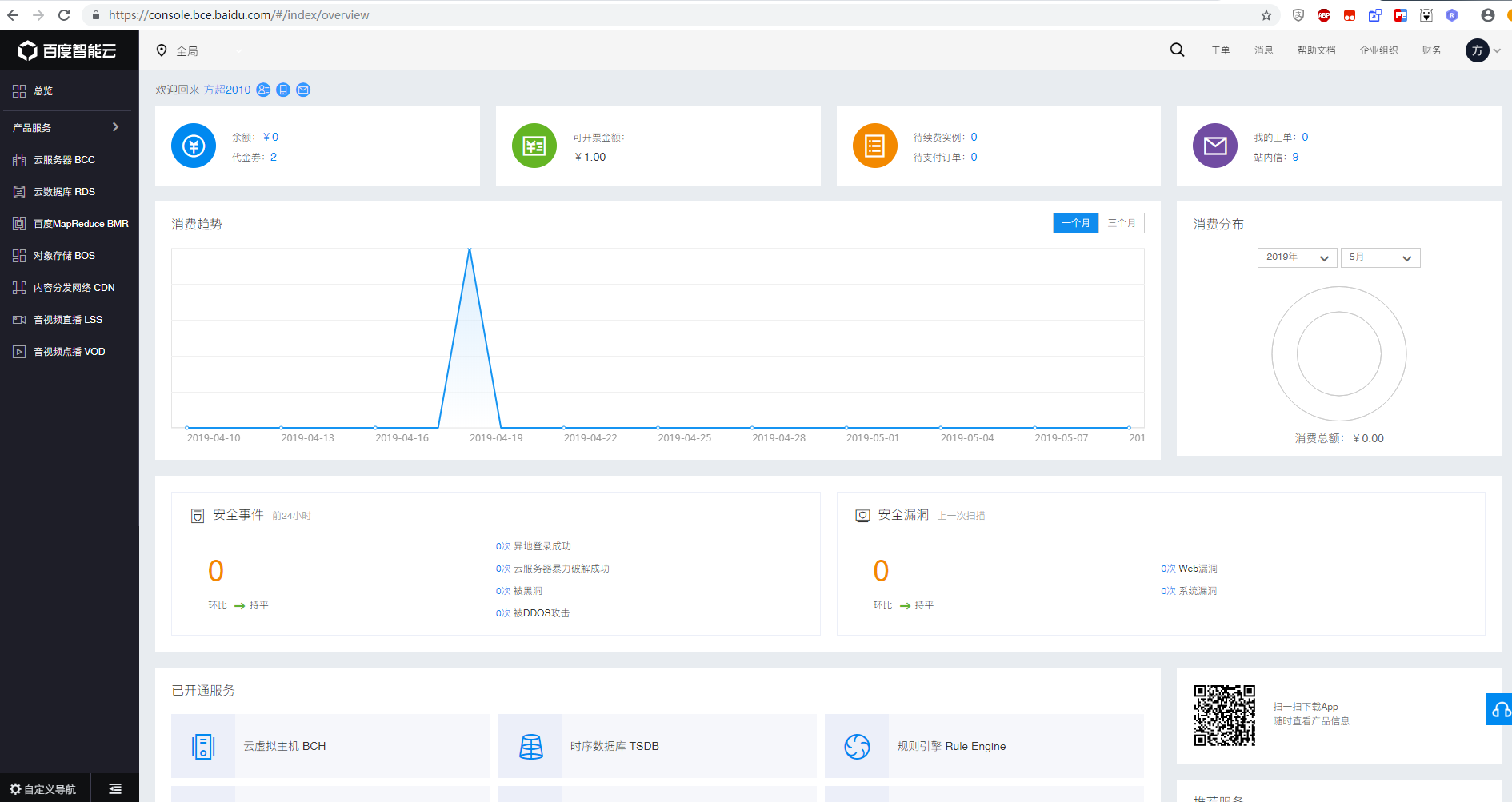Click the 0次 被DDOS攻击 entry
Screen dimensions: 1512x802
tap(532, 613)
